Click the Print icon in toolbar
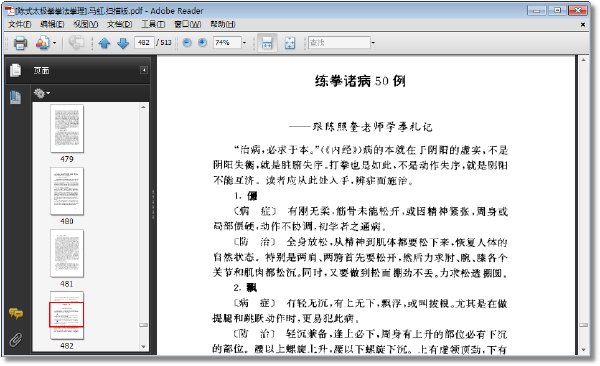This screenshot has height=366, width=600. 20,43
